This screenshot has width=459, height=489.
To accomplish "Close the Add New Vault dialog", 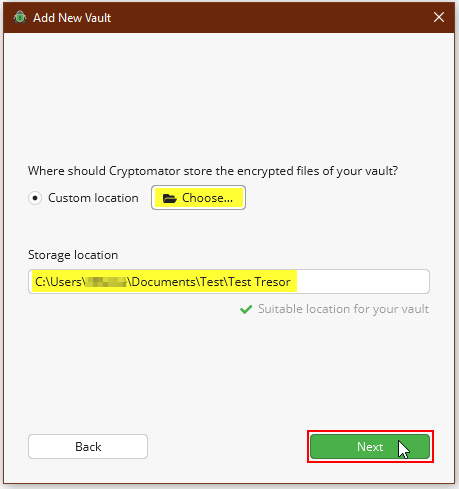I will [x=439, y=17].
